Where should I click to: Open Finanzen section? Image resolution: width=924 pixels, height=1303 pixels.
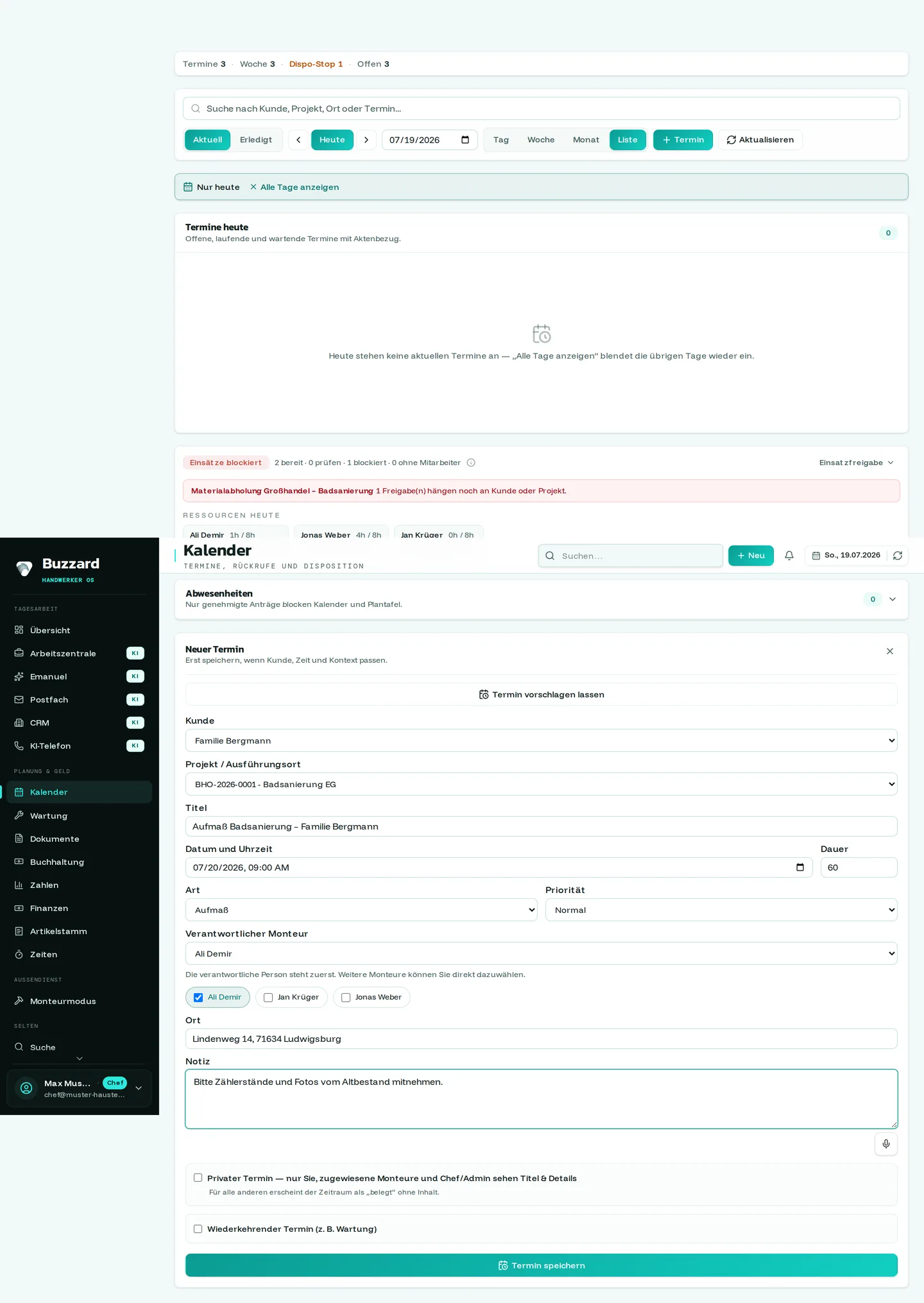79,908
